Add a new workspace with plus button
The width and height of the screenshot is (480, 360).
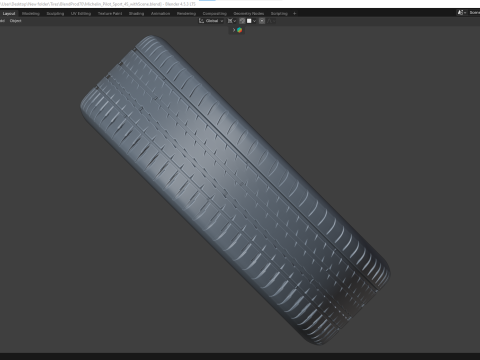pyautogui.click(x=294, y=14)
